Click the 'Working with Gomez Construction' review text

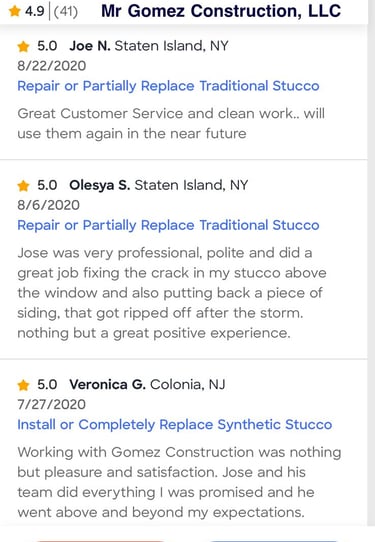(x=179, y=482)
